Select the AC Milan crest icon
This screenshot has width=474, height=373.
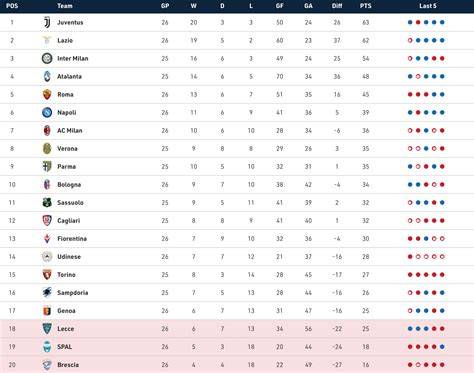[x=47, y=130]
